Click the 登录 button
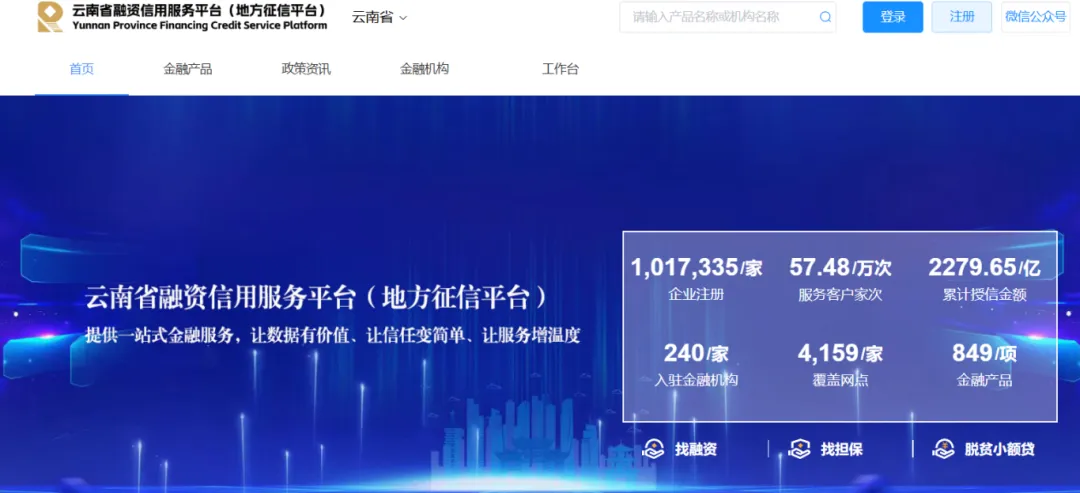Screen dimensions: 1080x493 (893, 17)
